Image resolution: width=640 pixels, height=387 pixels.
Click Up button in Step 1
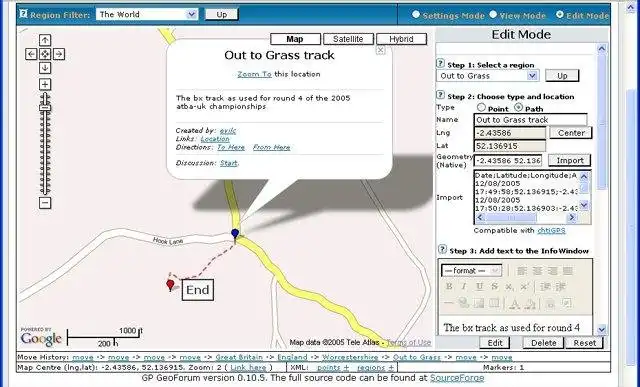562,76
